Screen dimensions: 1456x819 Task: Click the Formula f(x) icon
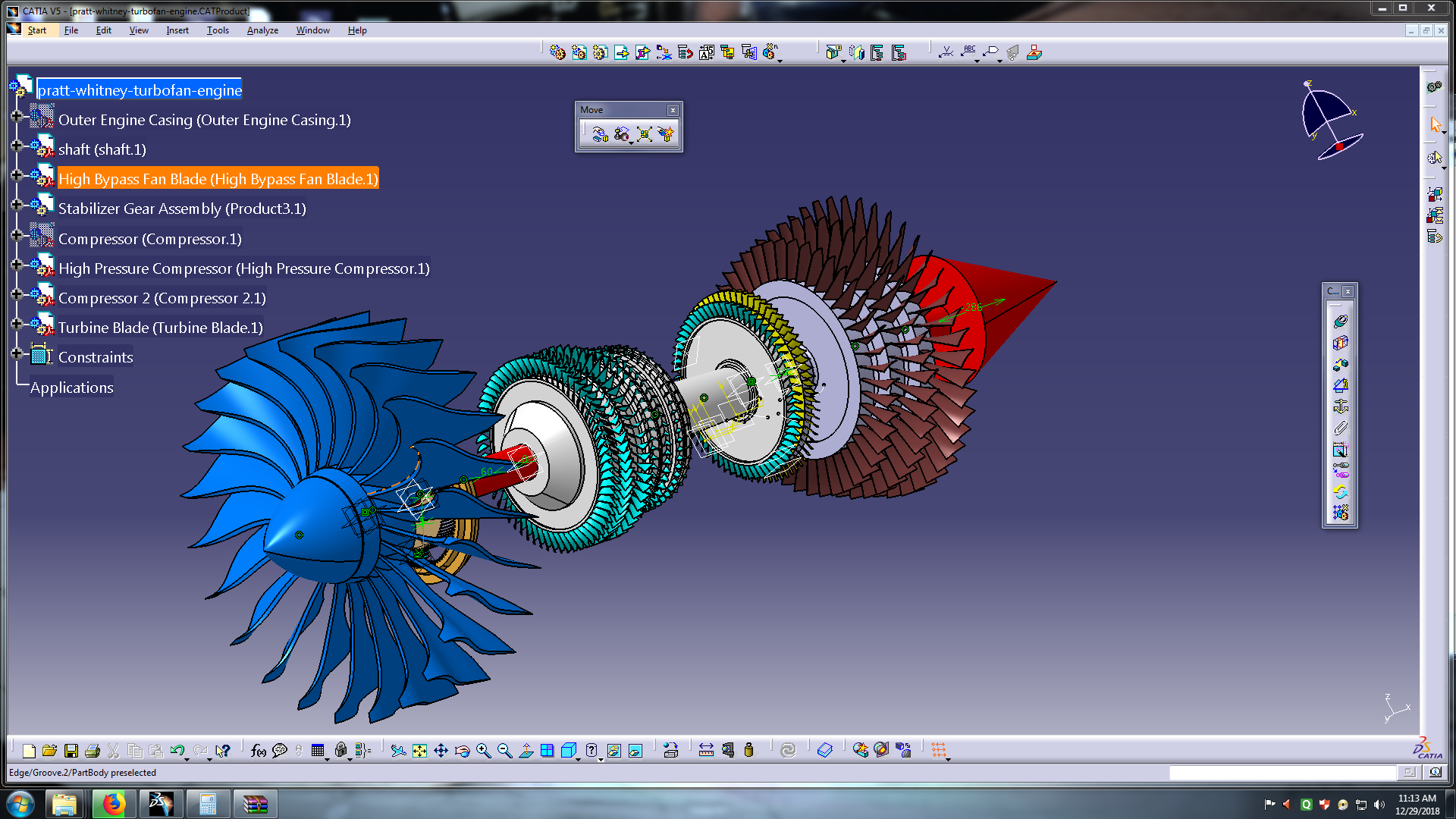click(x=258, y=751)
